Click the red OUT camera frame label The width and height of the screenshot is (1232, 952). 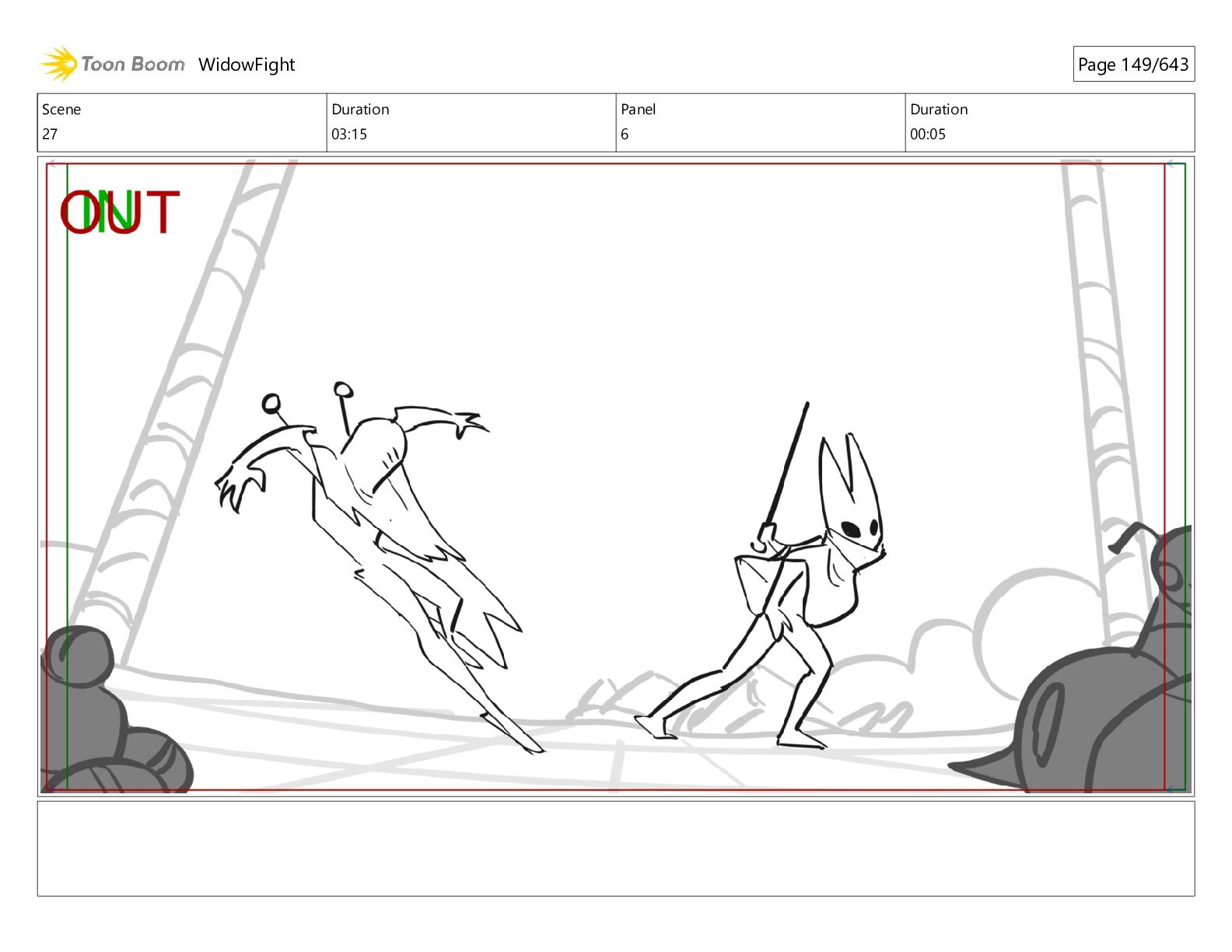click(120, 212)
